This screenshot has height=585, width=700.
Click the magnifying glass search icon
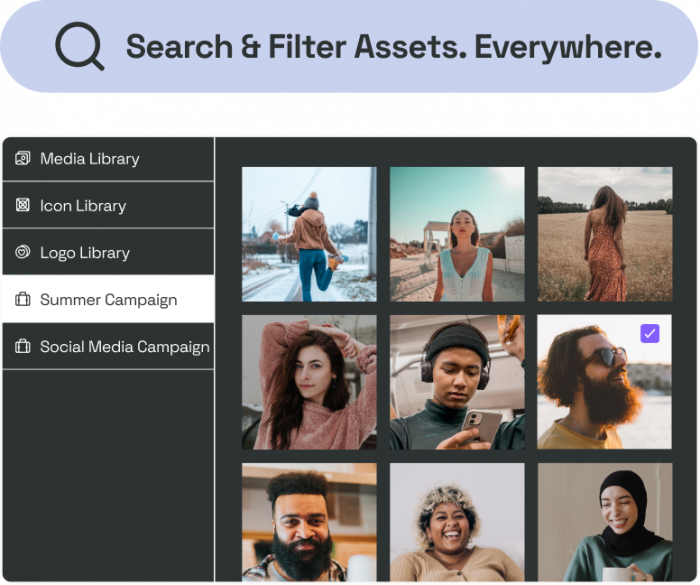click(79, 46)
